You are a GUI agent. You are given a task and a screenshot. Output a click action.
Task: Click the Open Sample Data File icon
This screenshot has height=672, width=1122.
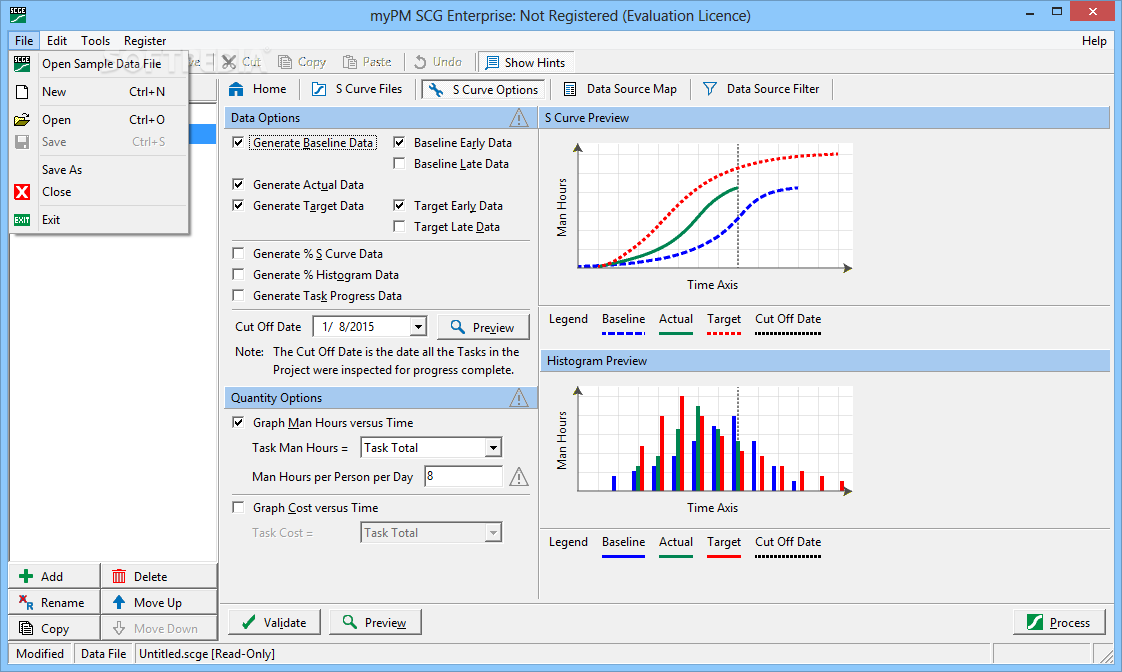pyautogui.click(x=22, y=64)
